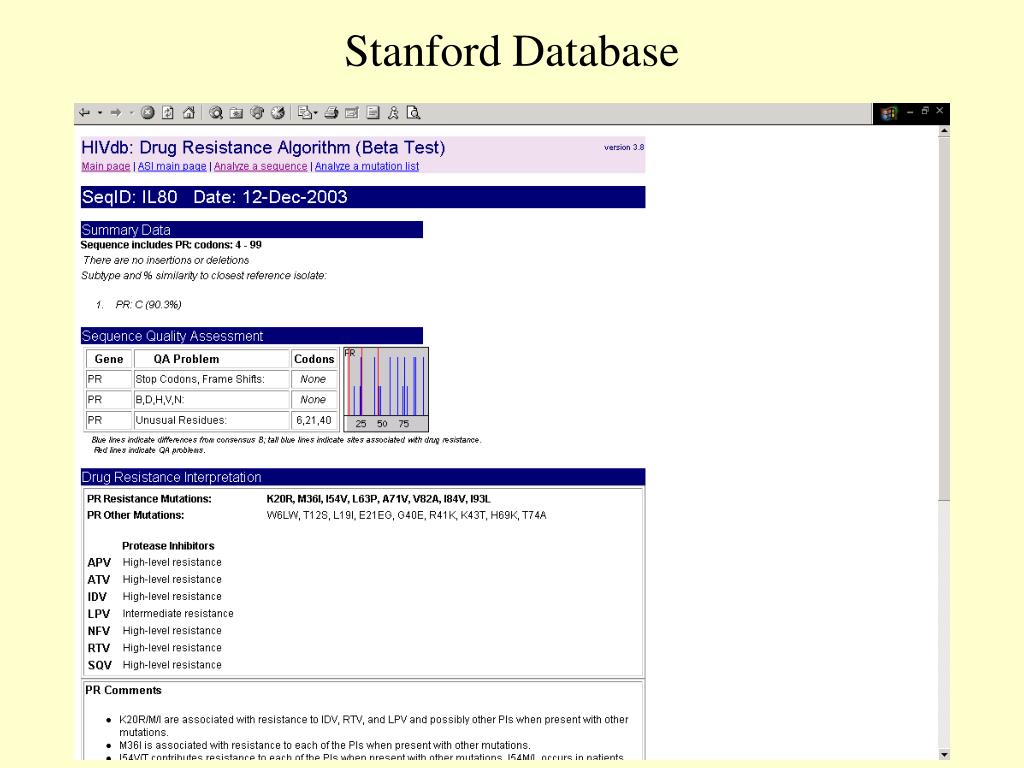Image resolution: width=1024 pixels, height=768 pixels.
Task: Go back using the Back arrow
Action: [x=85, y=113]
